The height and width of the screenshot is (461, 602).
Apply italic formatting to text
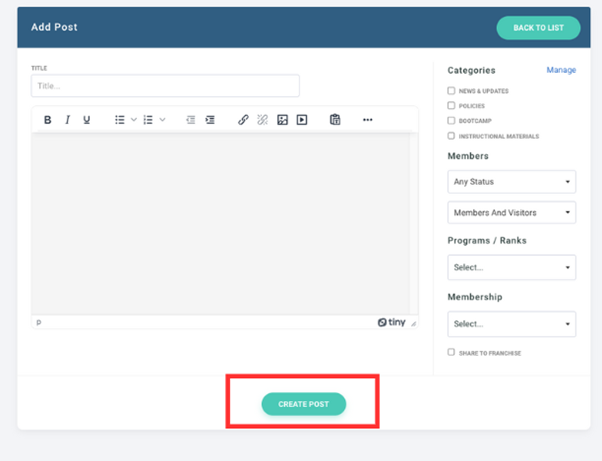(x=67, y=120)
